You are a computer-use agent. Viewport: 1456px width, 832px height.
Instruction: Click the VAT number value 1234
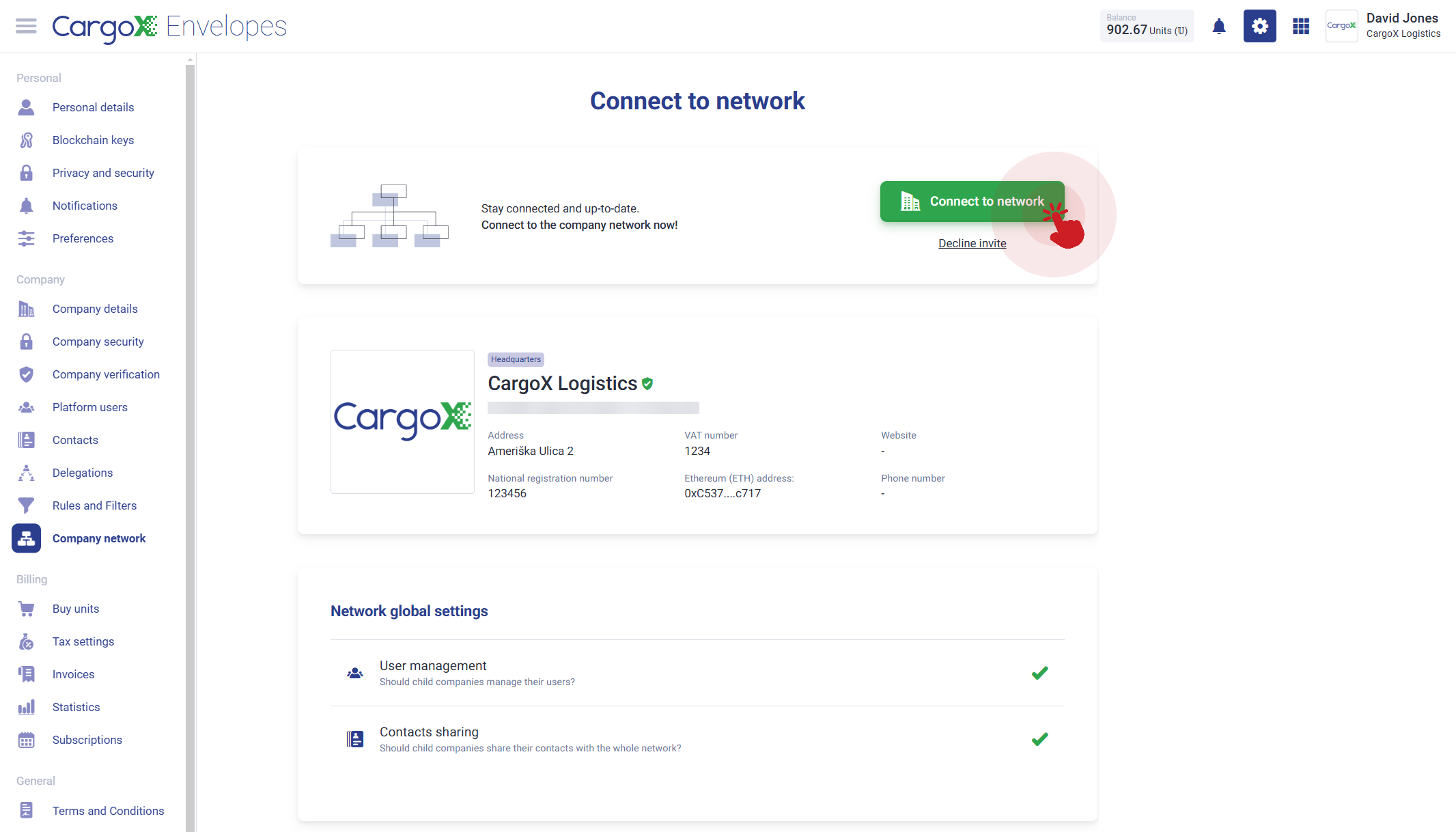pos(697,451)
